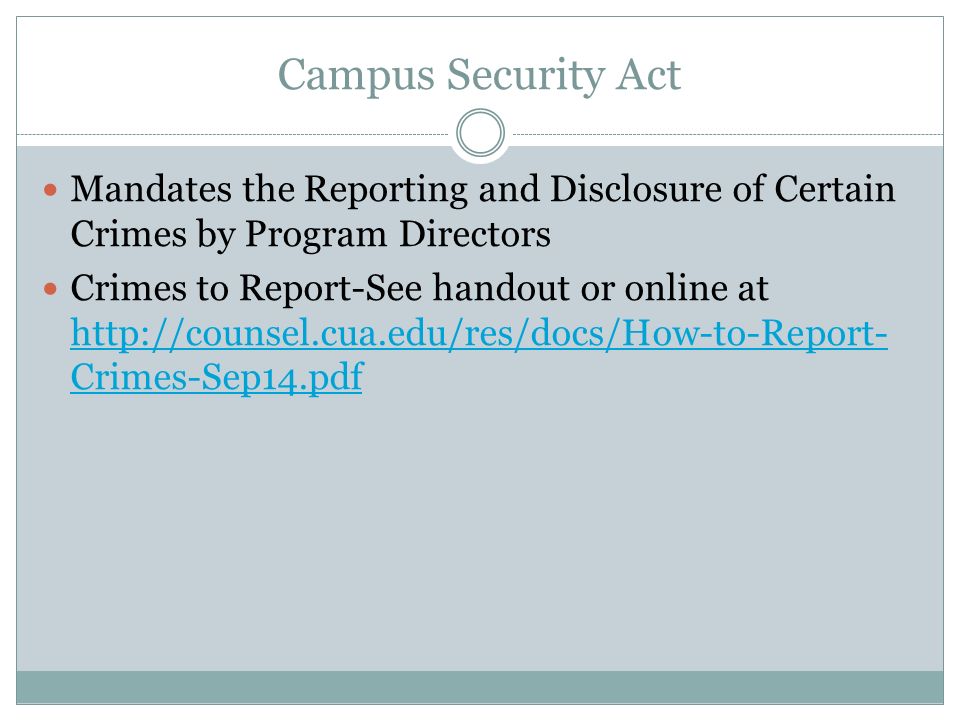Click the dashed divider right of the circle
The image size is (960, 720).
point(728,133)
